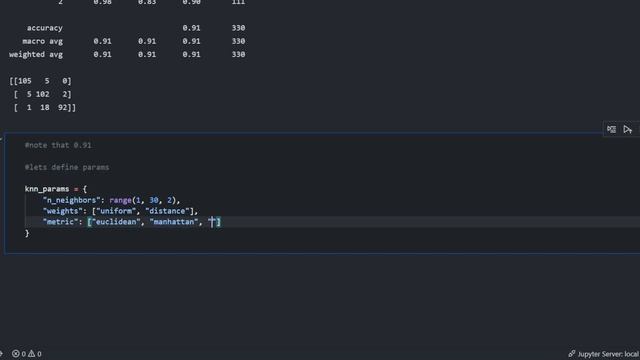Click the accuracy row label in output
Viewport: 640px width, 360px height.
45,28
